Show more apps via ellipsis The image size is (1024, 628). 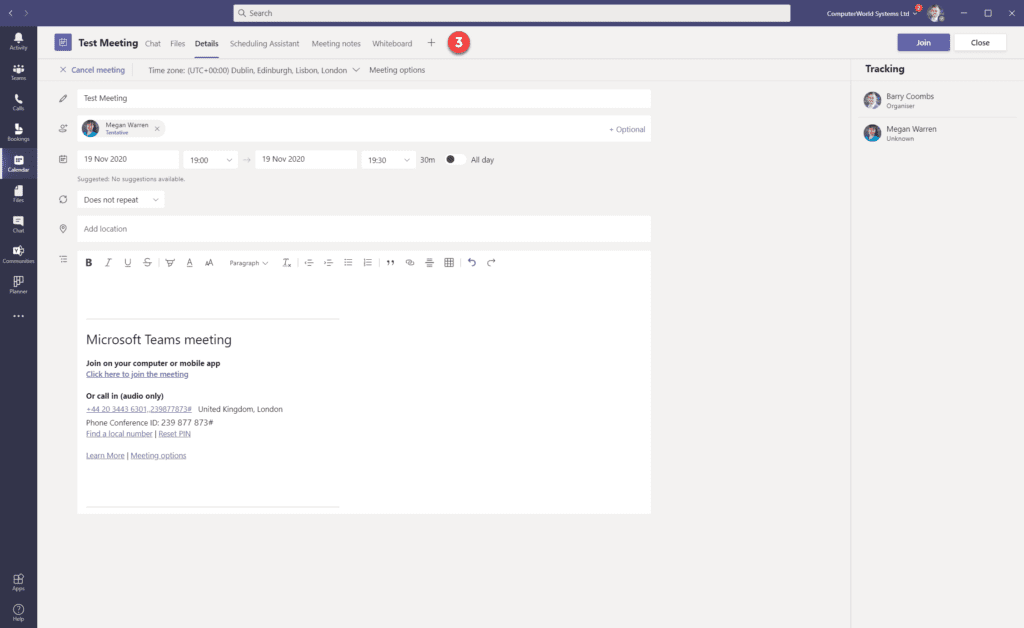(x=18, y=316)
